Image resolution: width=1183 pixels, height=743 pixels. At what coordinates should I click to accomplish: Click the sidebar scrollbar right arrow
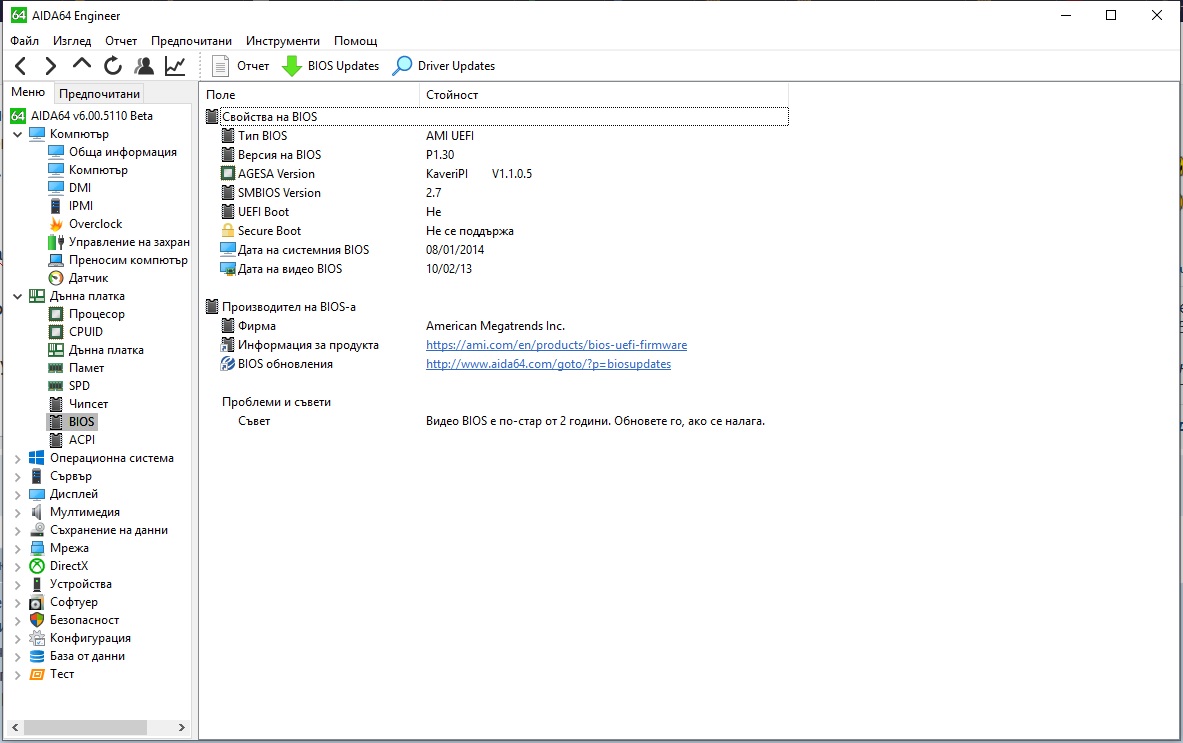click(x=181, y=727)
